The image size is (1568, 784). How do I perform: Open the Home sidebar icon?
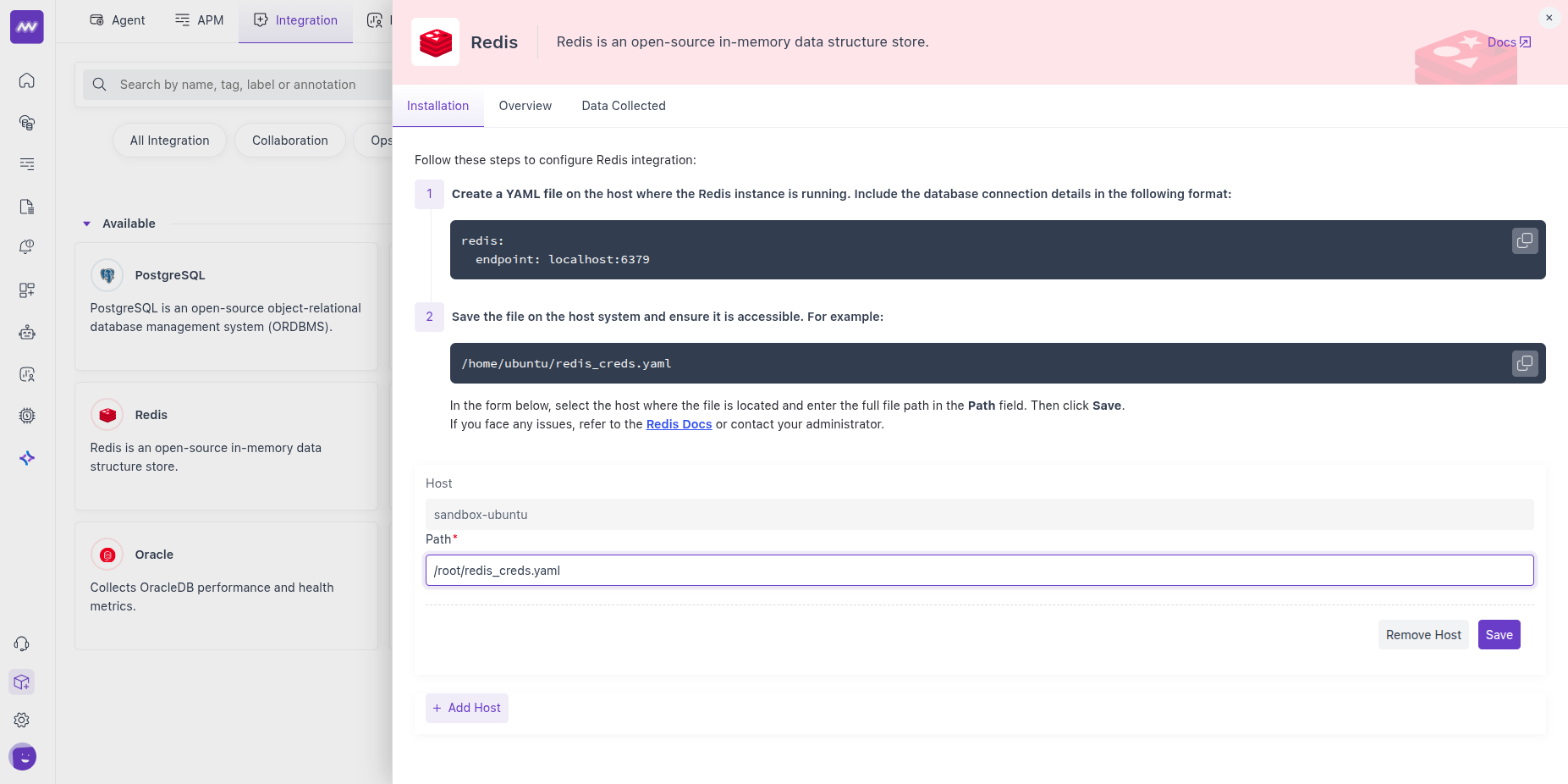pos(26,80)
